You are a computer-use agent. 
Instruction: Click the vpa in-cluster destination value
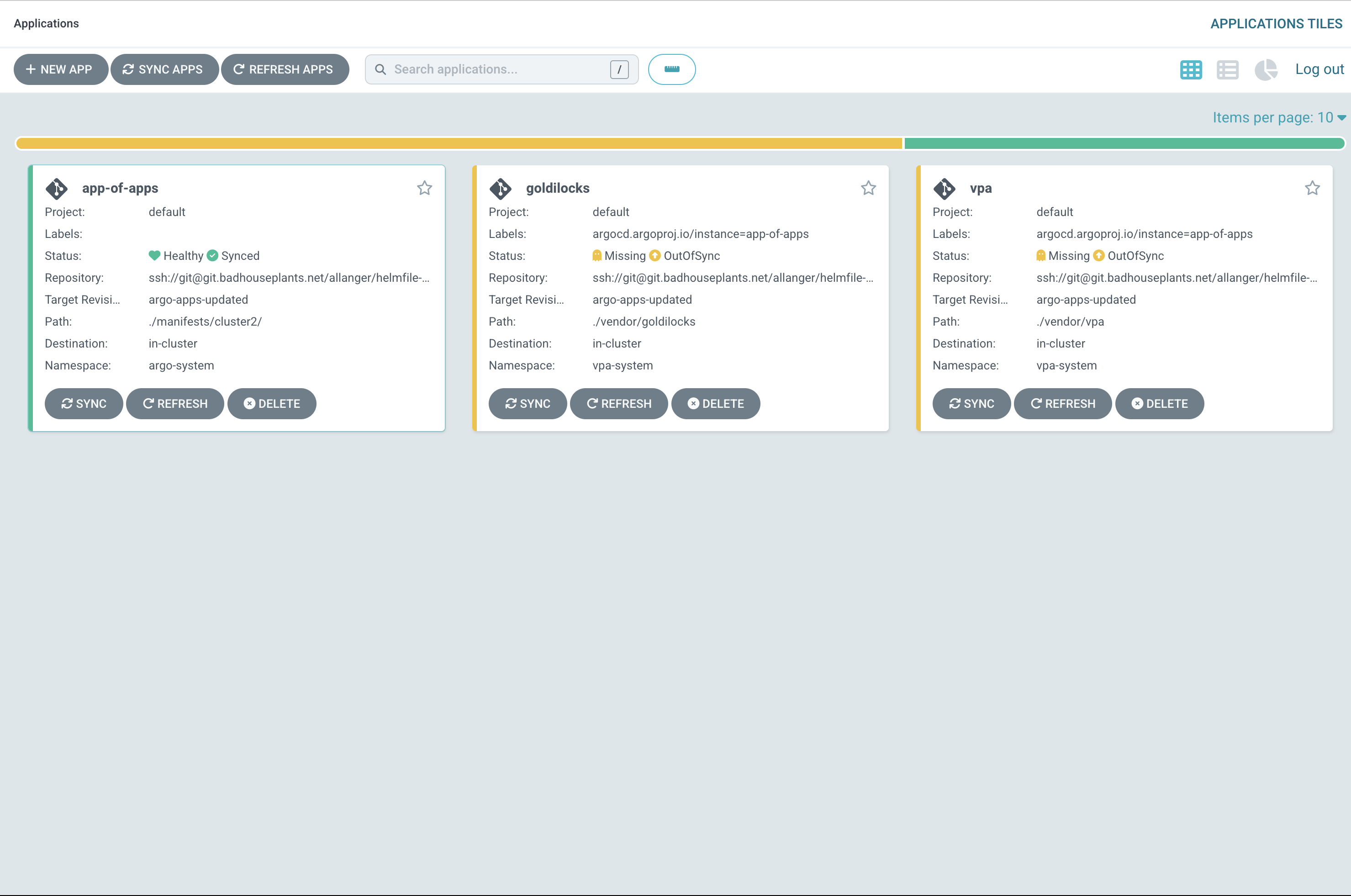click(x=1061, y=343)
